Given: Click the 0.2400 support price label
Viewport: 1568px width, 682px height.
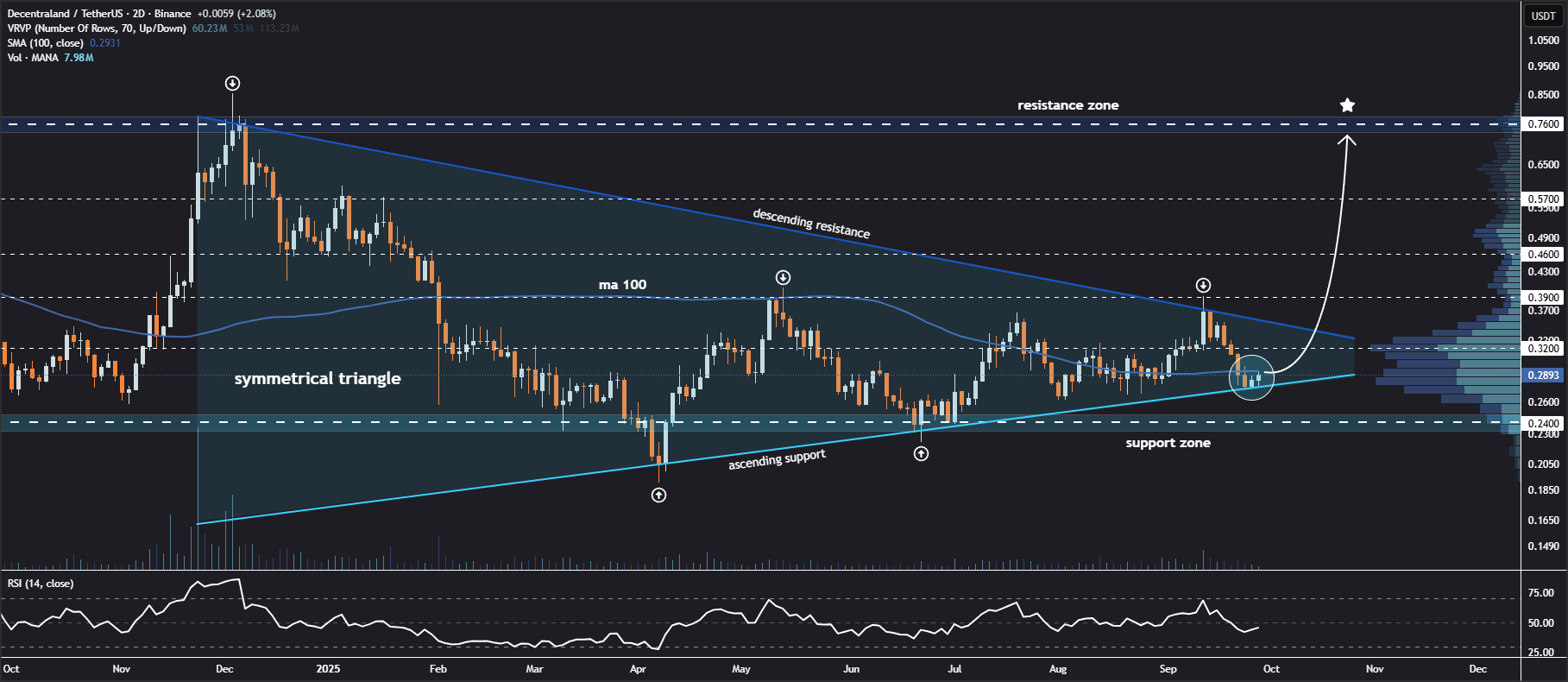Looking at the screenshot, I should click(x=1543, y=423).
